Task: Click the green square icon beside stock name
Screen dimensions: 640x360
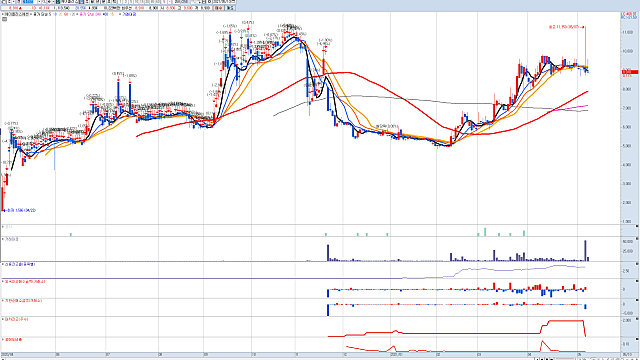Action: pos(58,2)
